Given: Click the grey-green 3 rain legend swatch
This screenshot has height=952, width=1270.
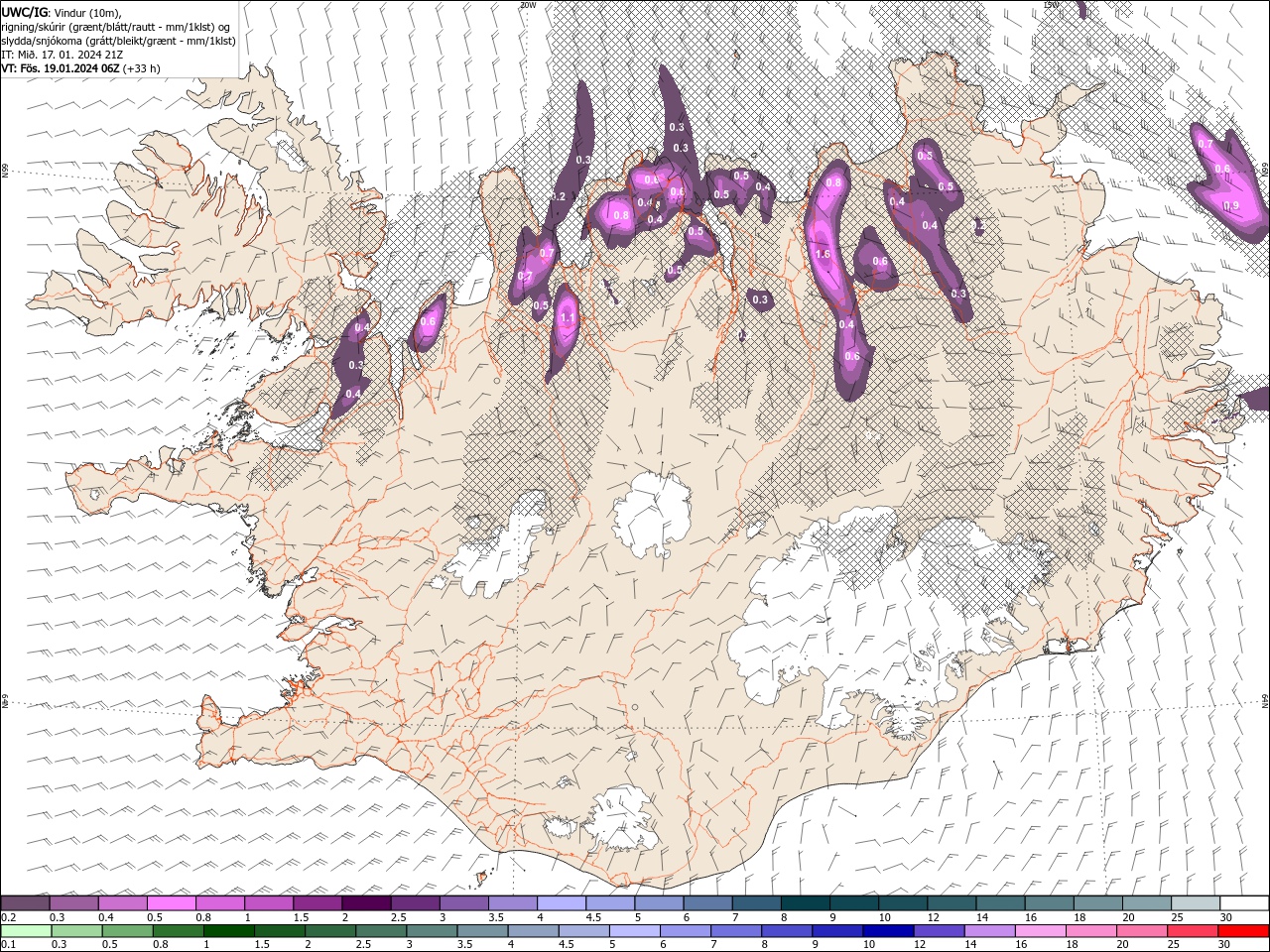Looking at the screenshot, I should tap(431, 931).
